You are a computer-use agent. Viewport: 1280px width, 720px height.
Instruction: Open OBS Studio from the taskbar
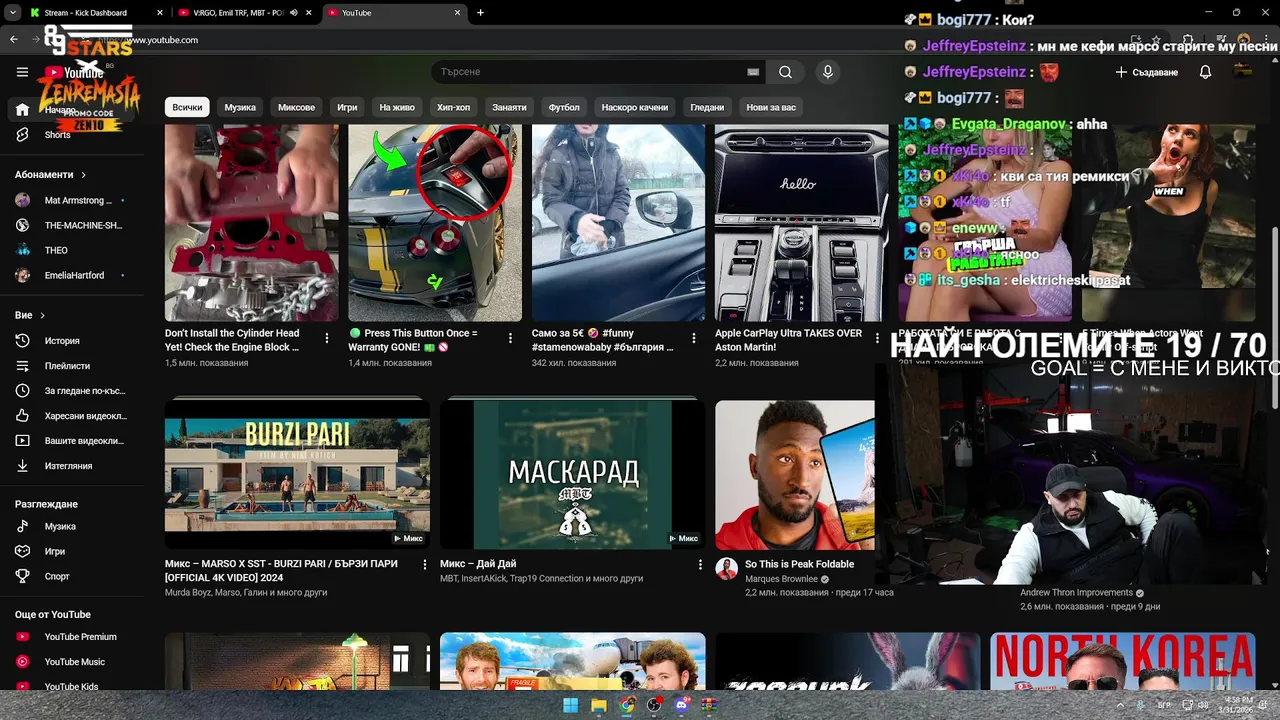654,705
